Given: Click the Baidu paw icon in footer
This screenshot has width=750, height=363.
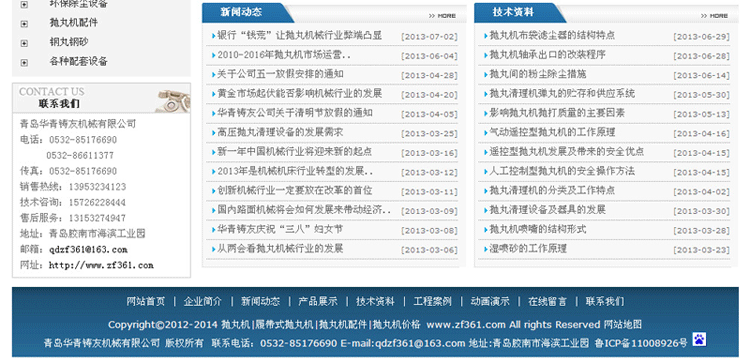Looking at the screenshot, I should (x=699, y=339).
